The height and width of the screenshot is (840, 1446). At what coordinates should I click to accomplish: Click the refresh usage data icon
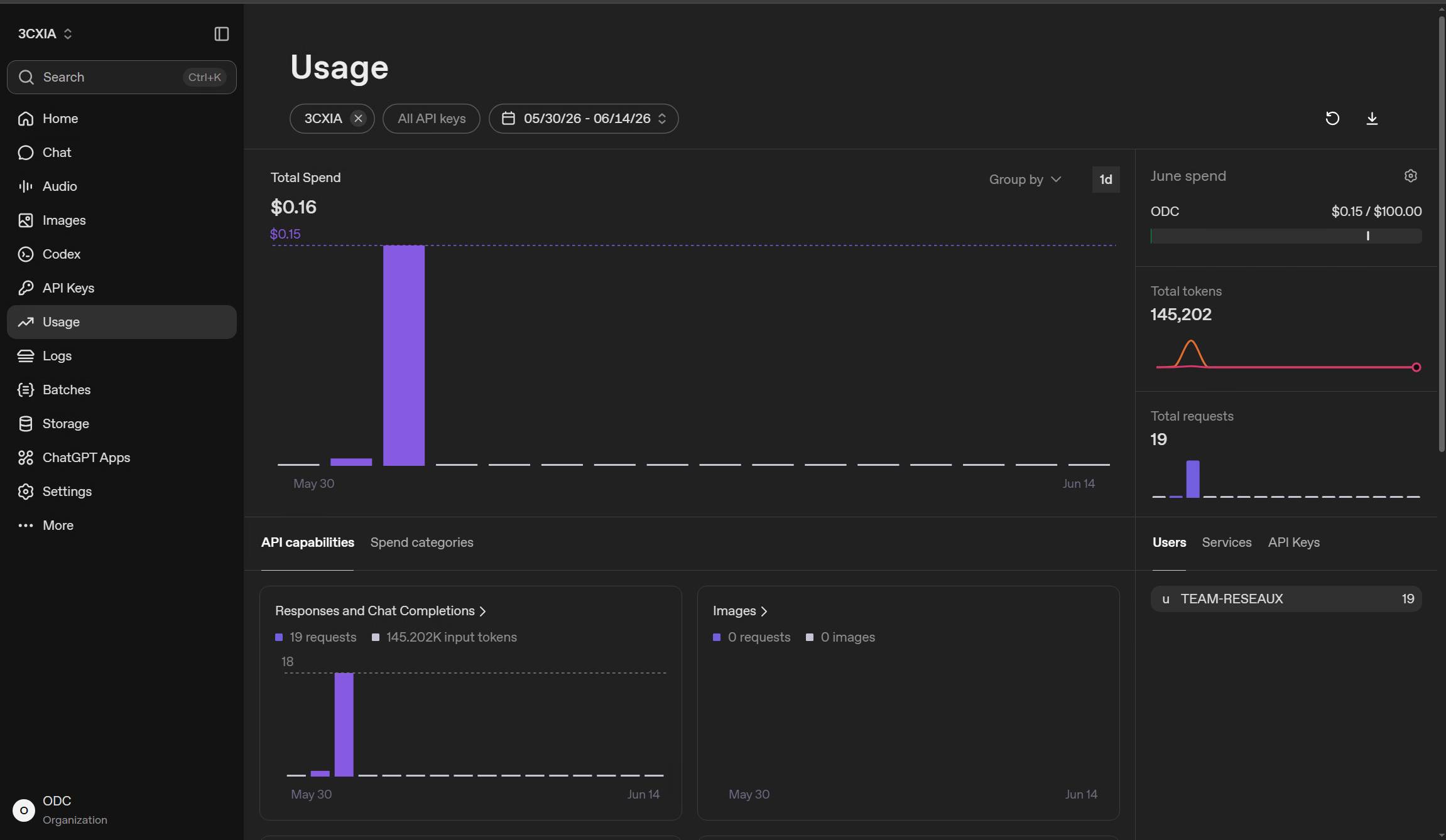tap(1332, 119)
